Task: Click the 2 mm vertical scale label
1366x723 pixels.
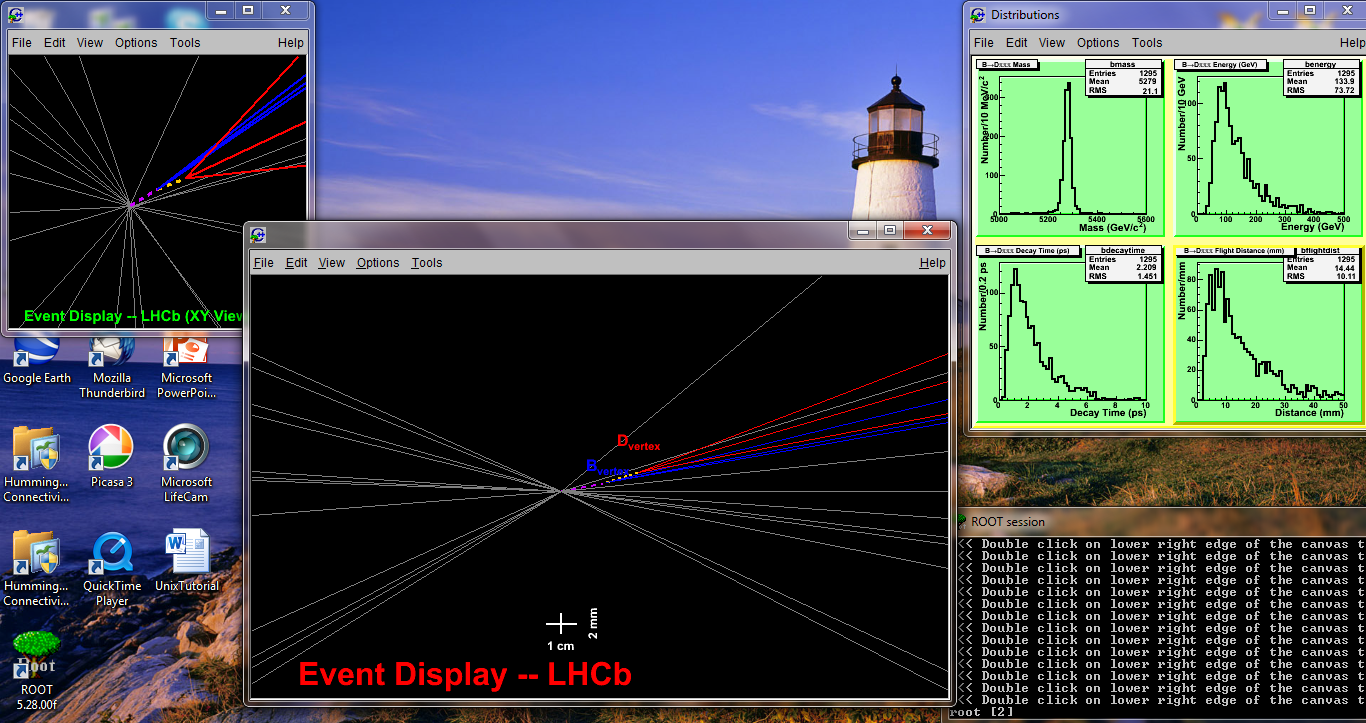Action: point(593,623)
